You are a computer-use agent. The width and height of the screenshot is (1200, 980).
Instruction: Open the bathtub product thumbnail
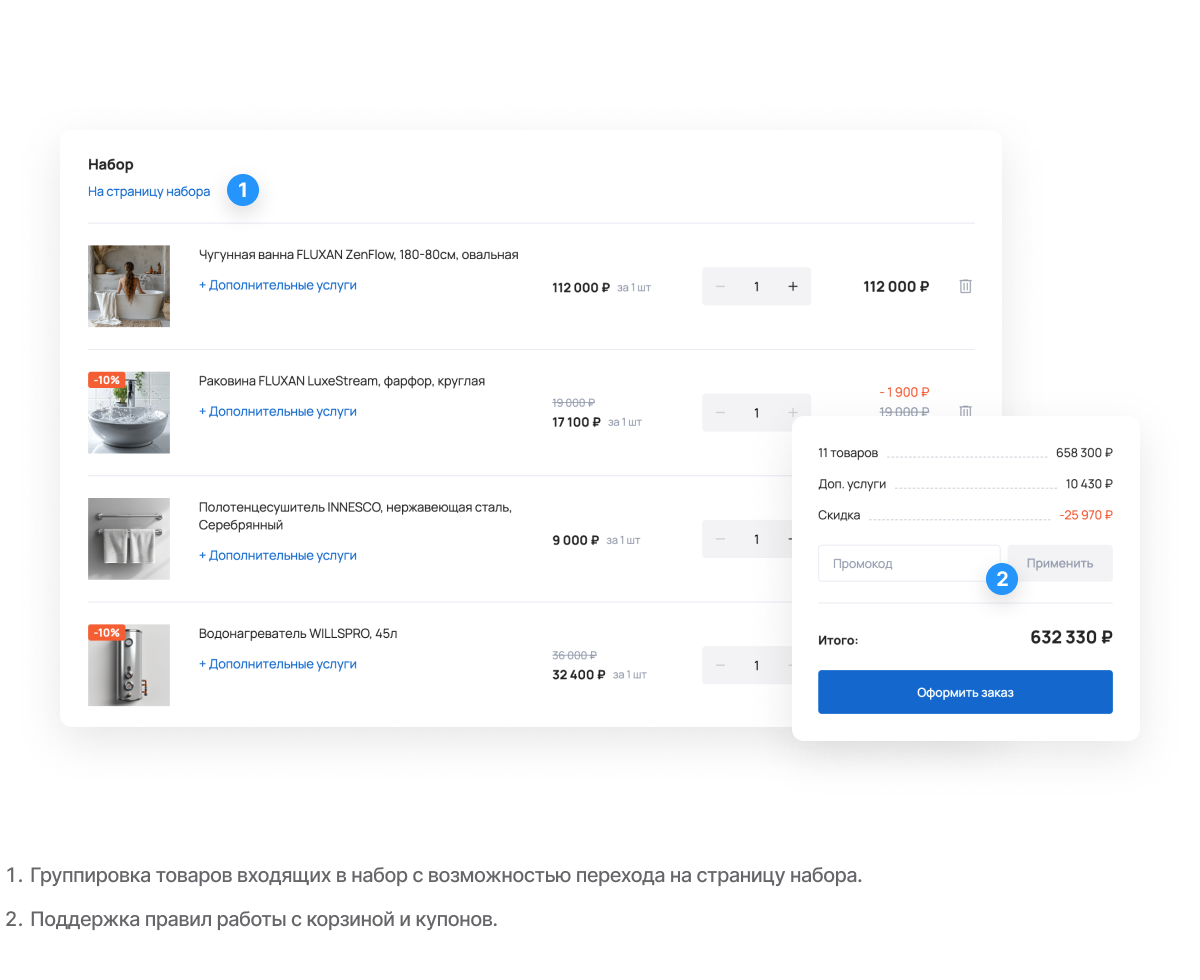pos(129,286)
